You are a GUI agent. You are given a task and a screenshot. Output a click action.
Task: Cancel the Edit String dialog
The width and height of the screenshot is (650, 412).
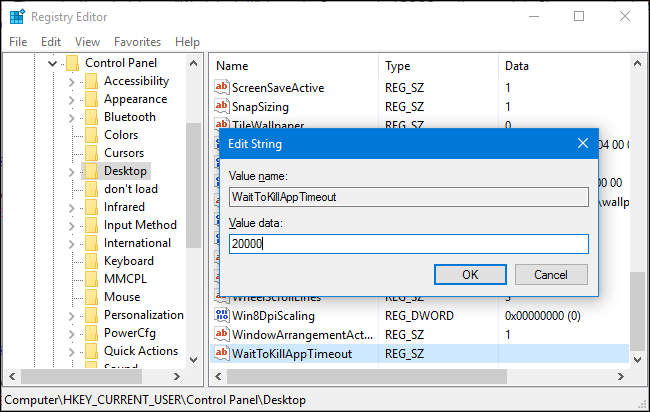550,274
